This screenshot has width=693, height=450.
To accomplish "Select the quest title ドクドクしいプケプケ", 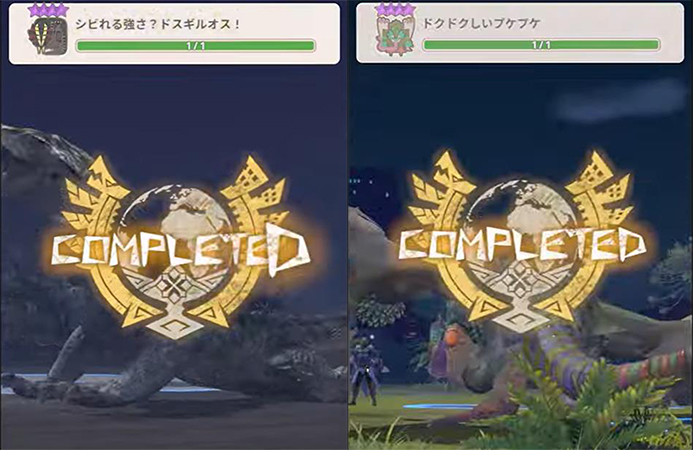I will (x=482, y=23).
